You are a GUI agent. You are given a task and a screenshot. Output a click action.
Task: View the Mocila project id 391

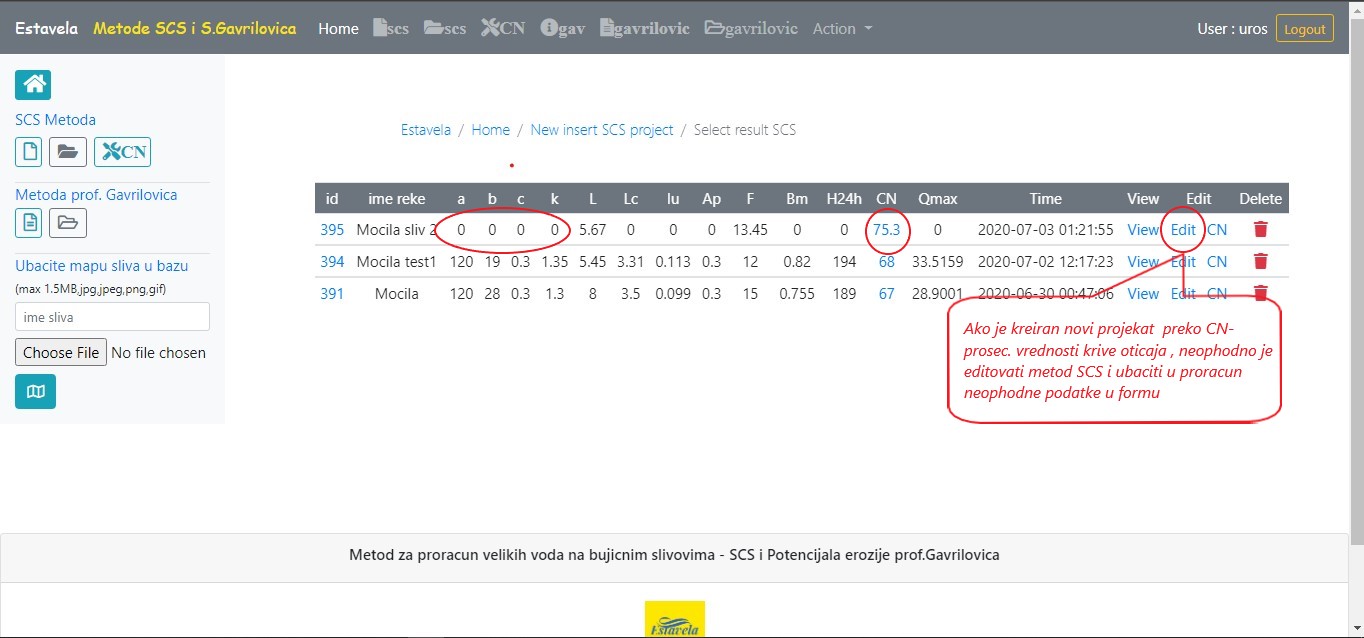coord(1143,294)
